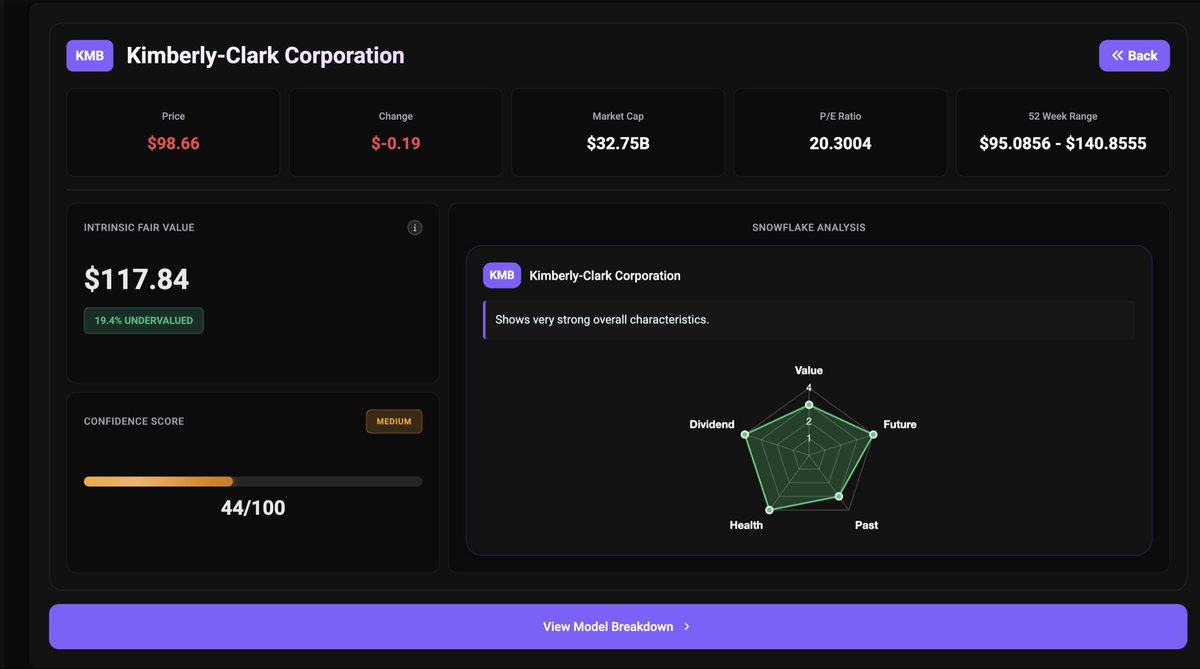Open View Model Breakdown

point(618,627)
